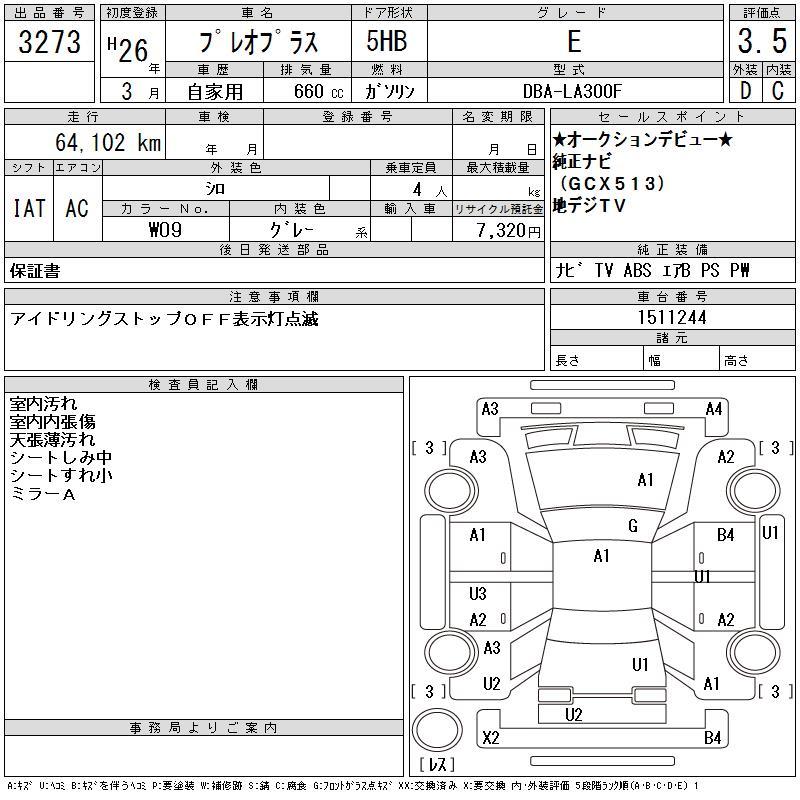Click the shift type IAT

tap(29, 209)
